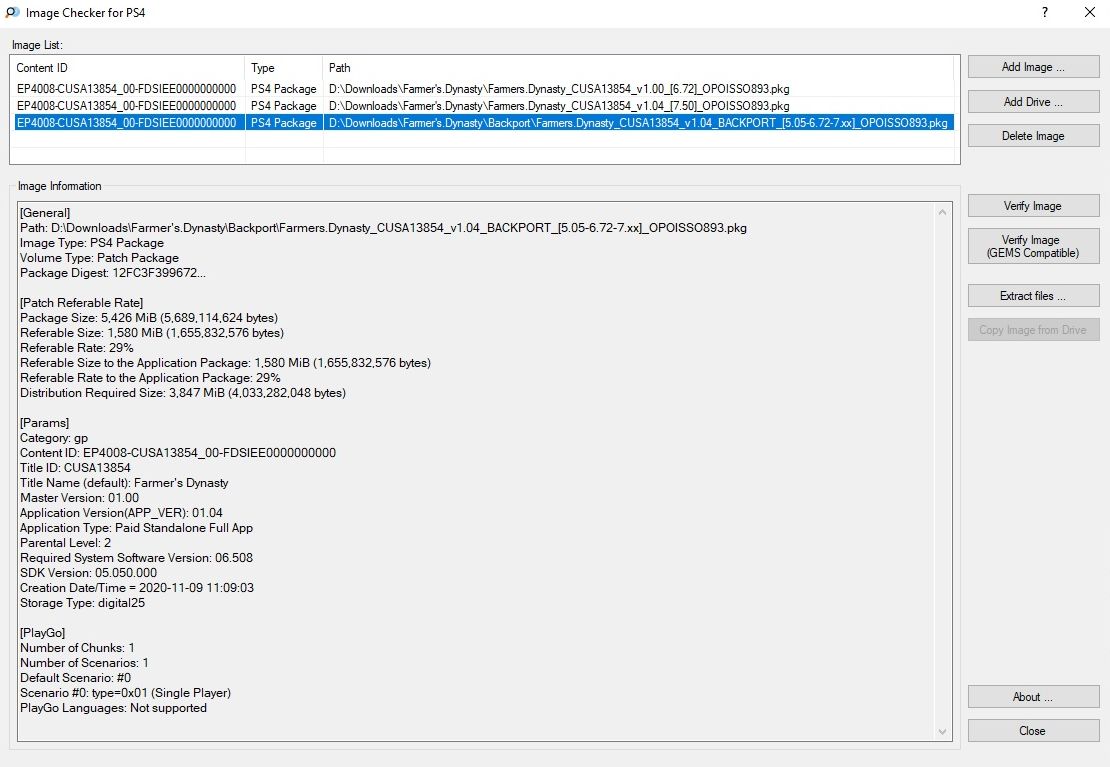Run Verify Image (GEMS Compatible)
The image size is (1110, 767).
pyautogui.click(x=1033, y=247)
